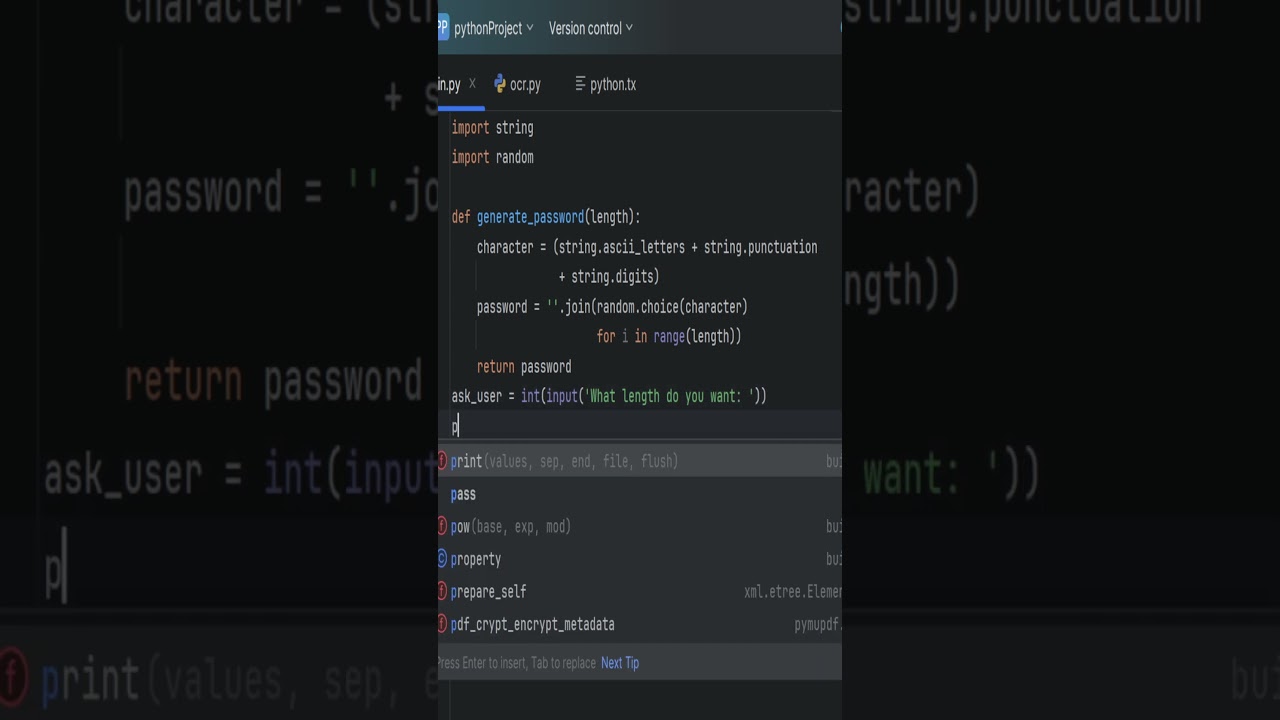
Task: Select the pass completion suggestion
Action: [640, 494]
